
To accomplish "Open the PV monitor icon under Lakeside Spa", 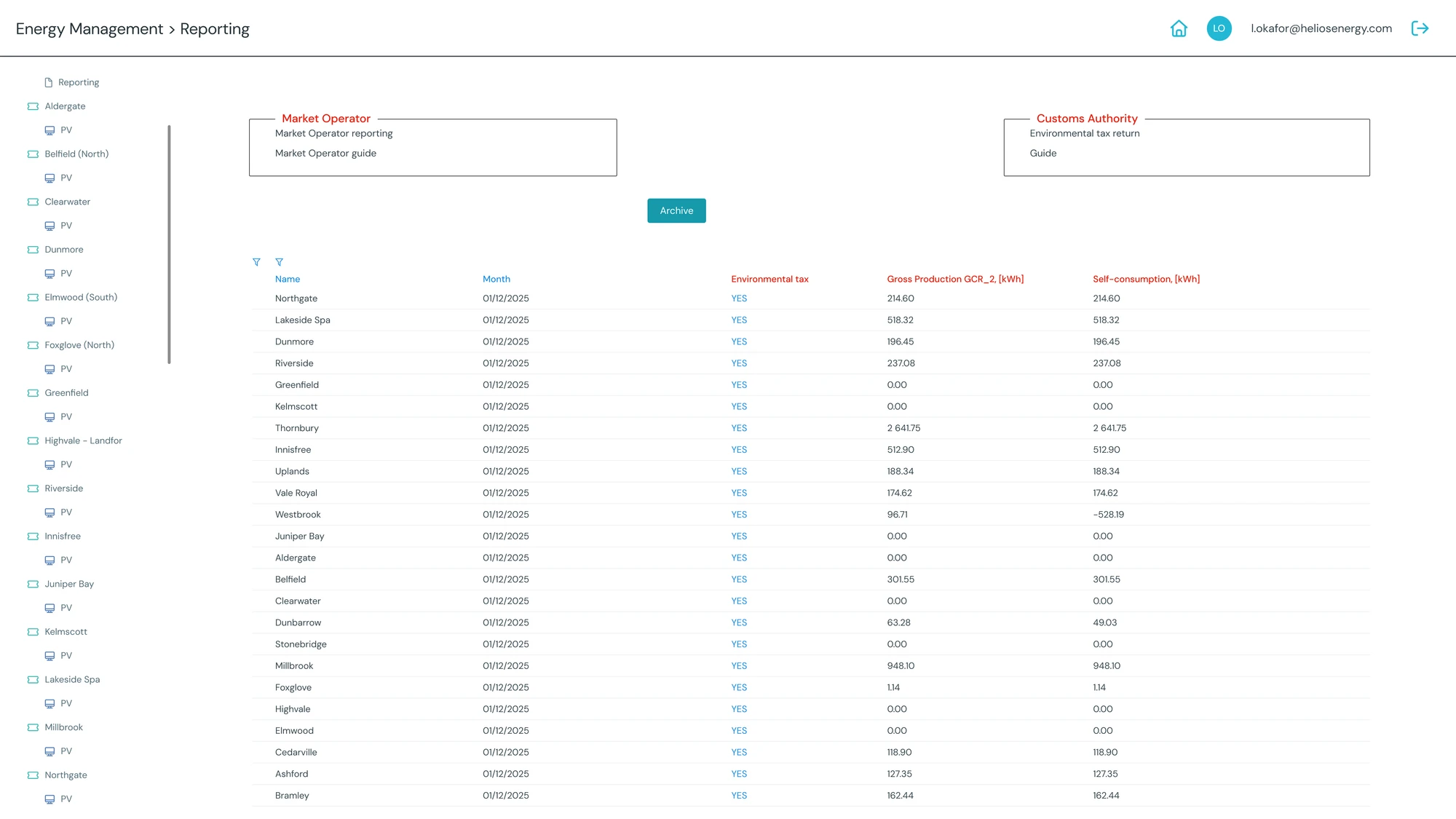I will [x=50, y=704].
